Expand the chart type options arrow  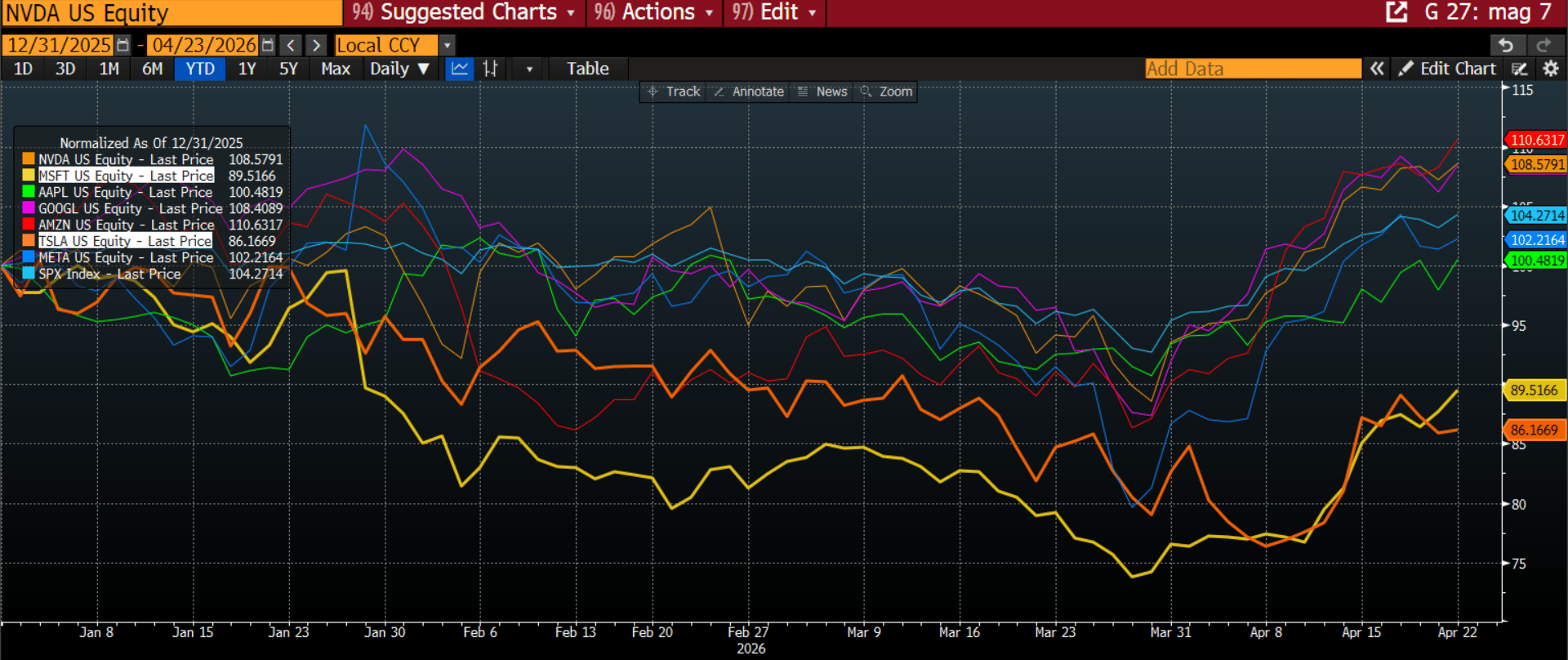pyautogui.click(x=529, y=69)
